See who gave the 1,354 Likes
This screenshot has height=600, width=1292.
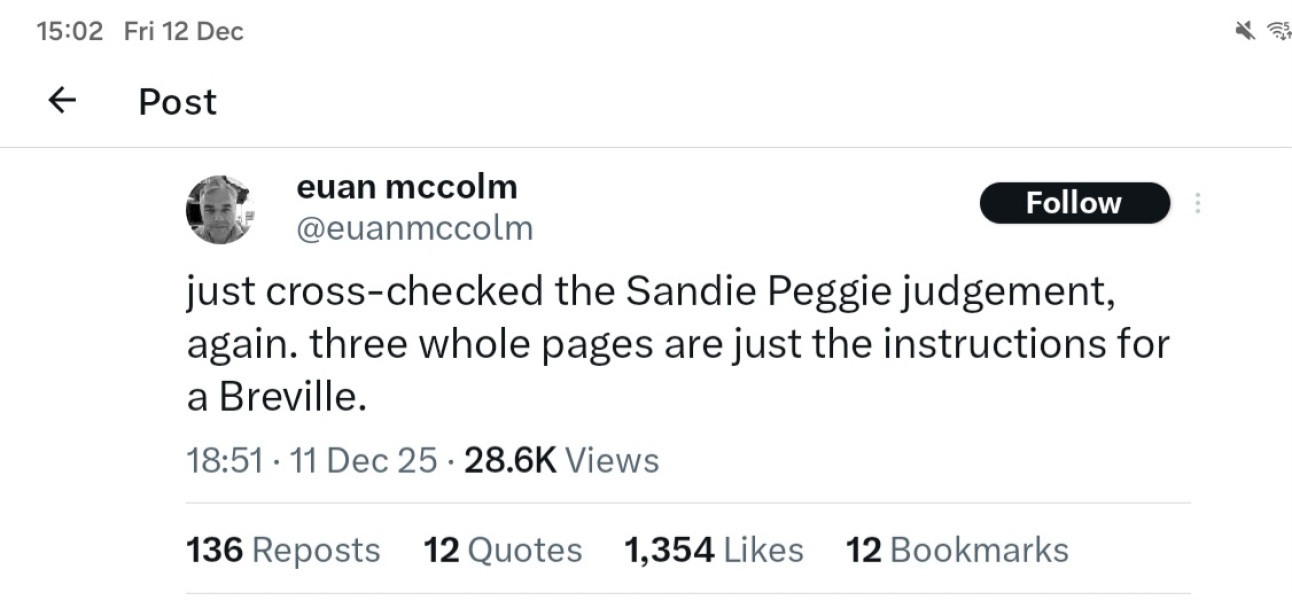(x=712, y=549)
